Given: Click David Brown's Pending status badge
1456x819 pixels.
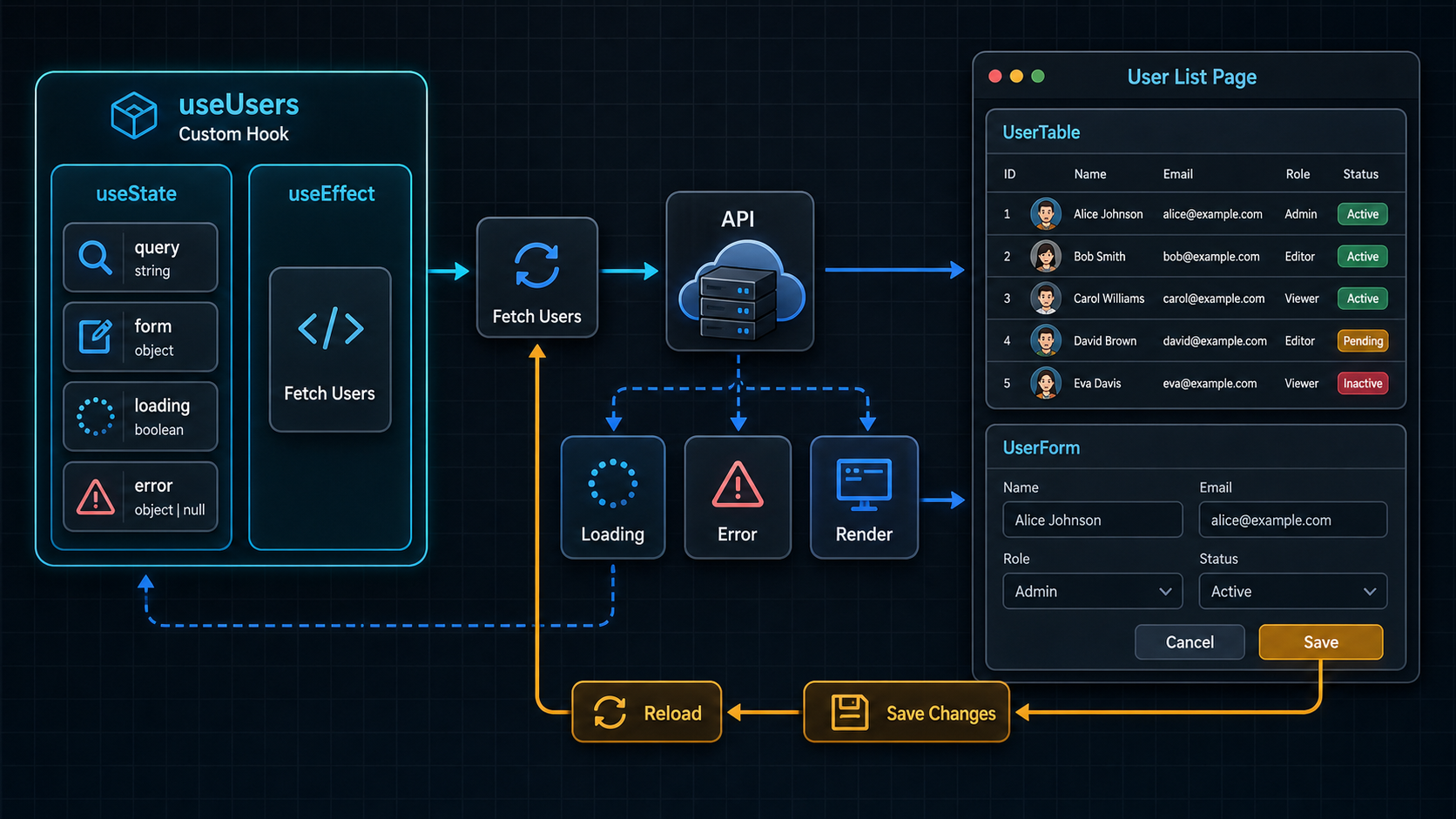Looking at the screenshot, I should (1363, 341).
